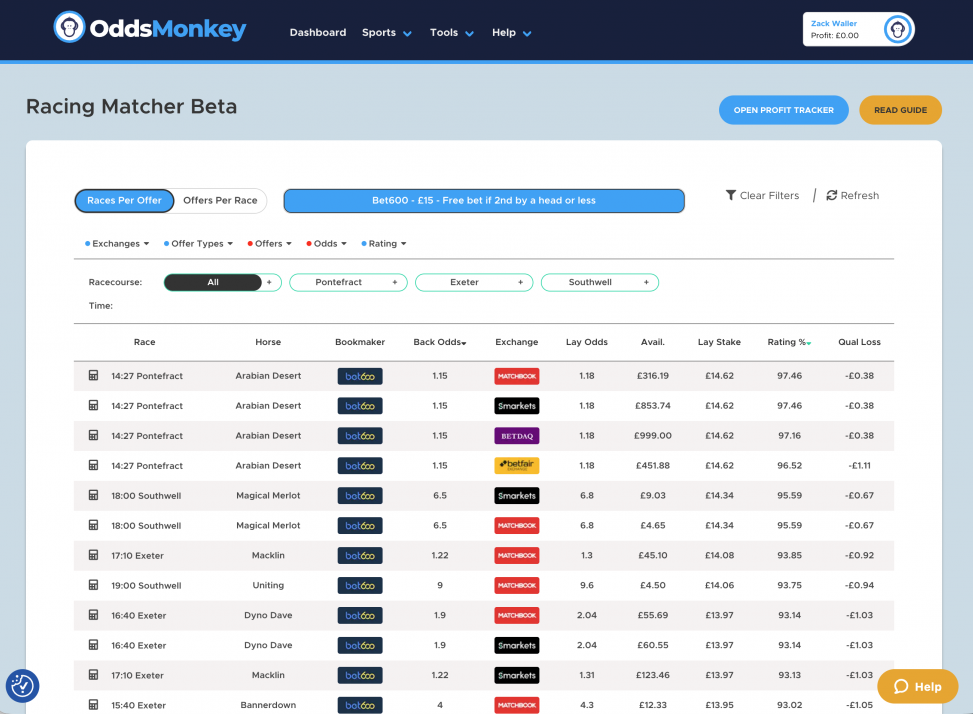The height and width of the screenshot is (714, 973).
Task: Open the Help chat button
Action: 917,686
